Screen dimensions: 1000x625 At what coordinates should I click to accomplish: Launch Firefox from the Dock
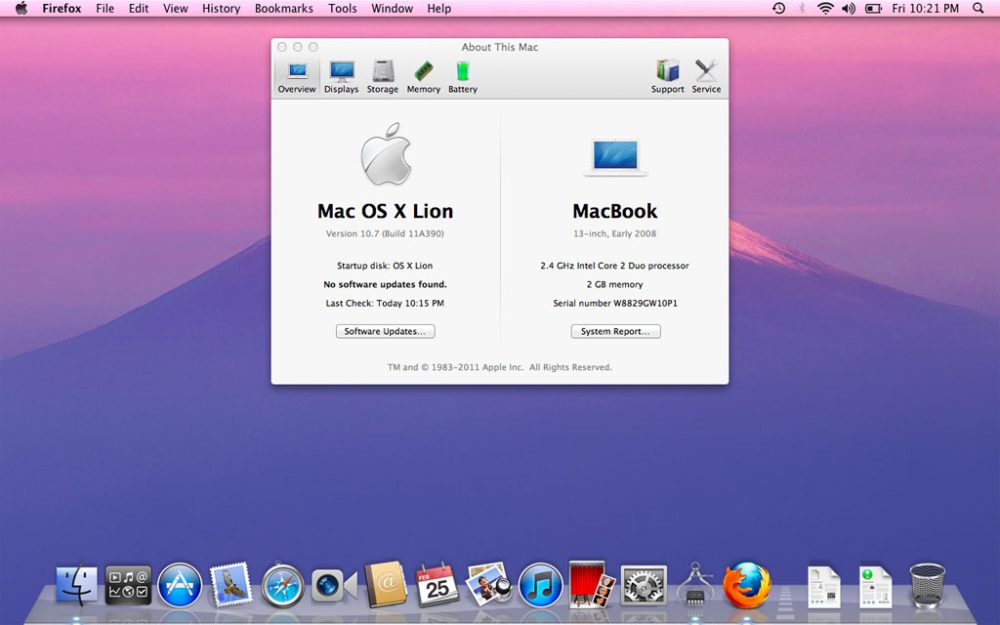748,582
